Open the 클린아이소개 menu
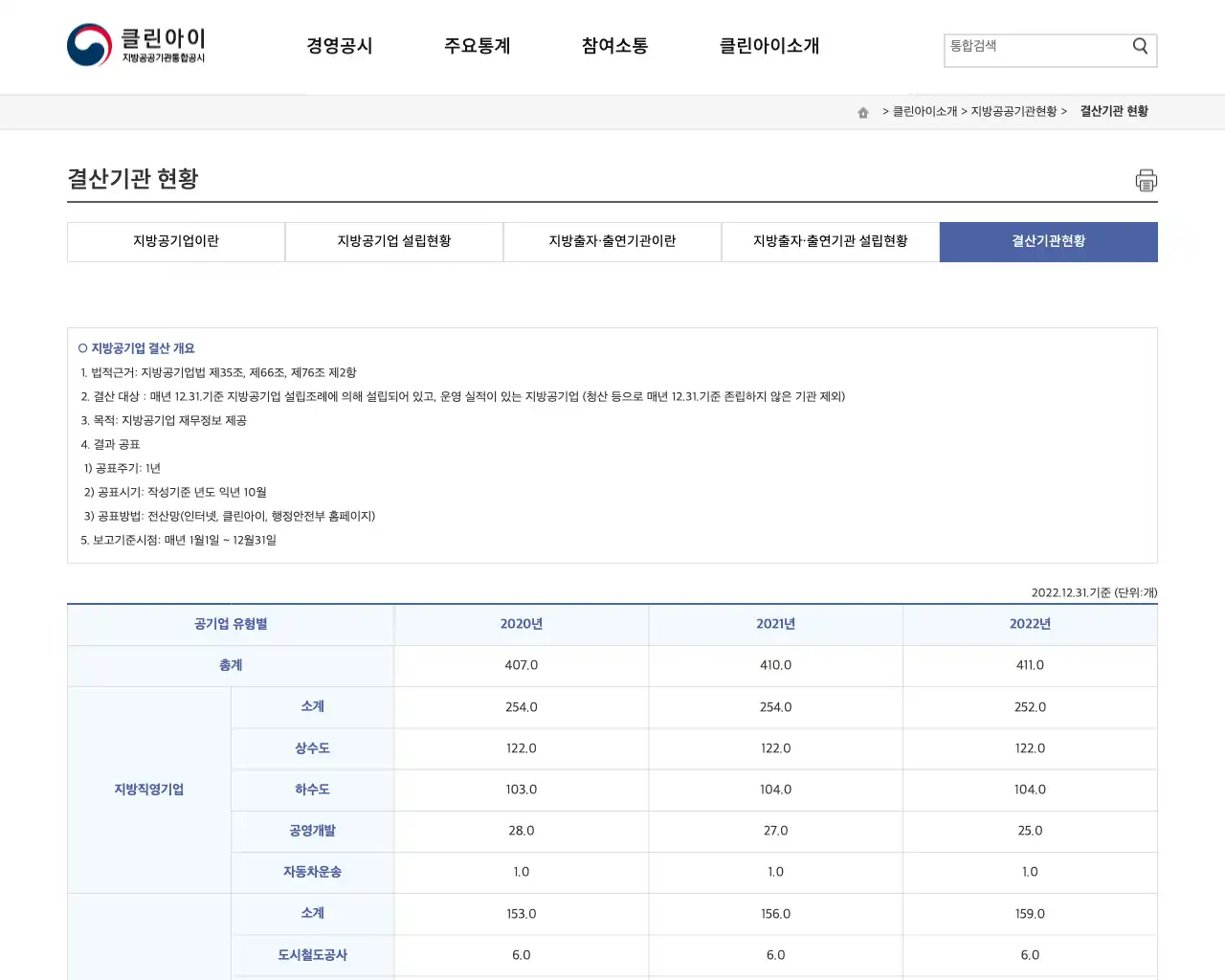 pyautogui.click(x=768, y=46)
